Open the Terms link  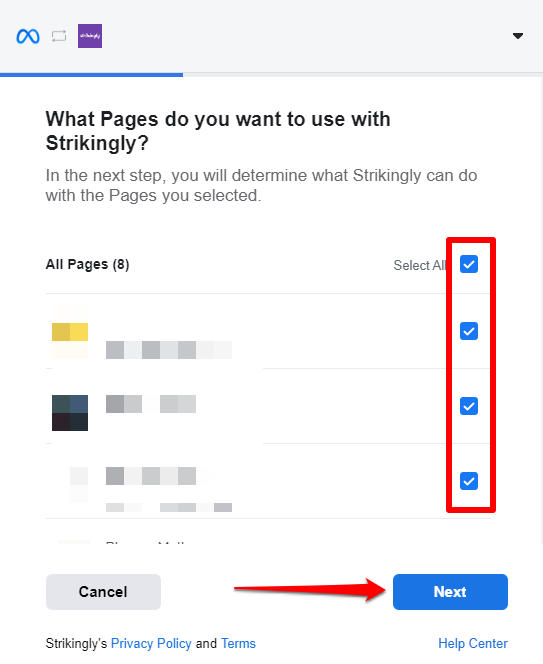point(238,643)
